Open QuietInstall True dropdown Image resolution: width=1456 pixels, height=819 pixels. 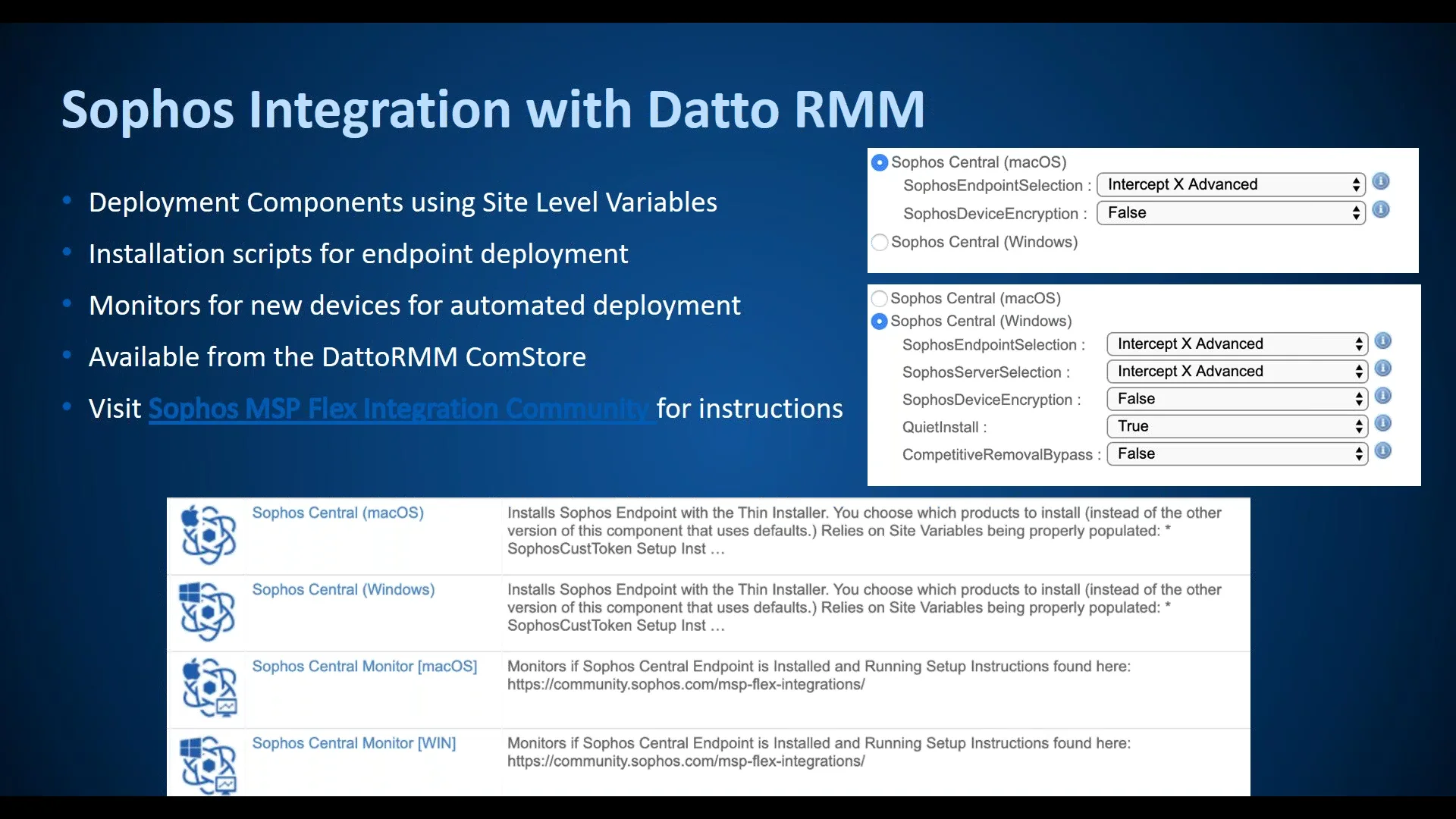pos(1237,426)
